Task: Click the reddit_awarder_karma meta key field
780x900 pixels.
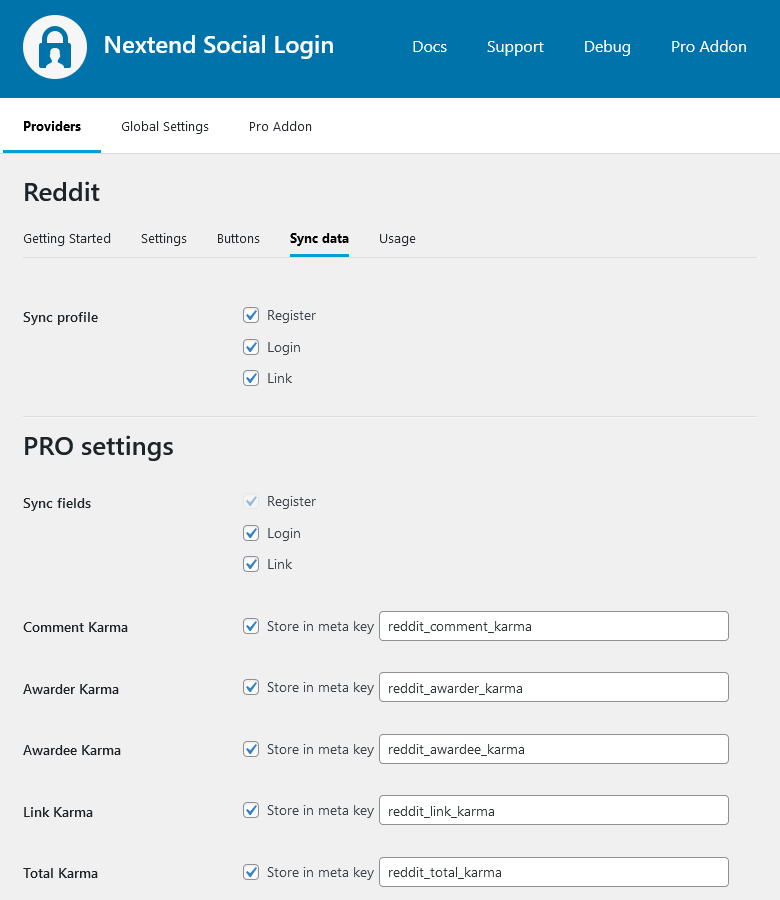Action: point(553,688)
